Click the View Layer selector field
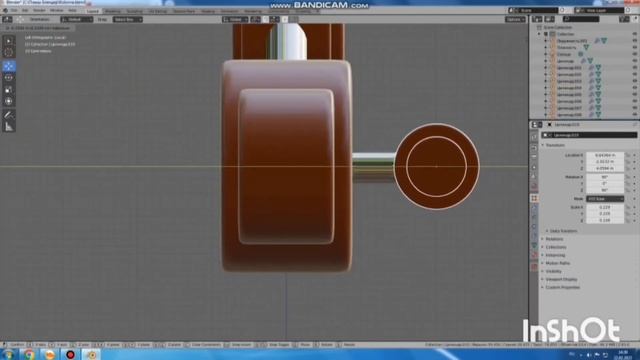The height and width of the screenshot is (360, 640). pyautogui.click(x=600, y=10)
